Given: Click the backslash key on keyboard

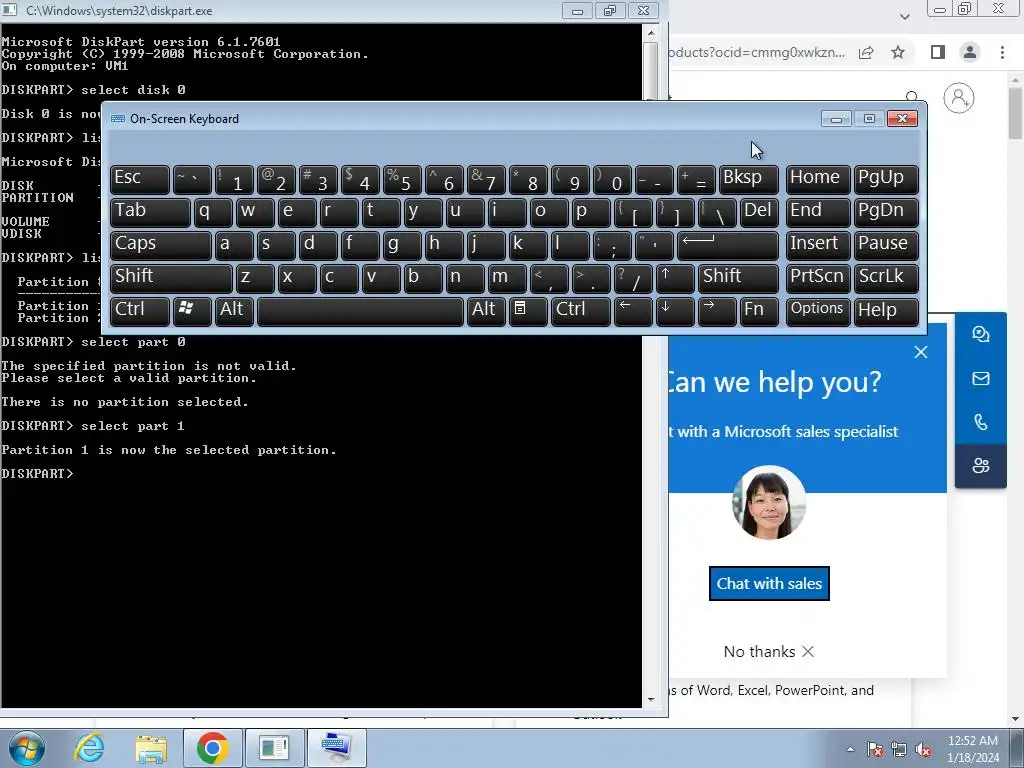Looking at the screenshot, I should (717, 212).
